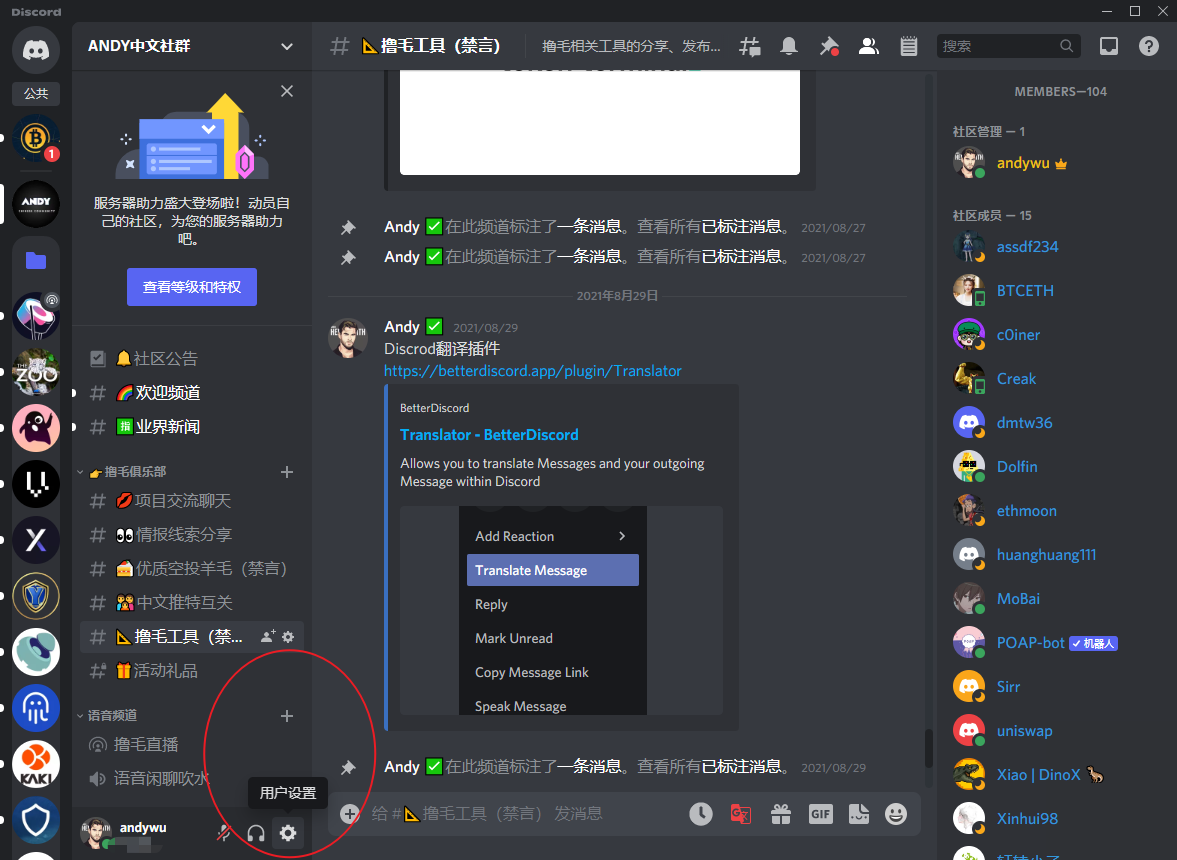Click the chat scrollbar thumb
Image resolution: width=1177 pixels, height=860 pixels.
click(928, 747)
